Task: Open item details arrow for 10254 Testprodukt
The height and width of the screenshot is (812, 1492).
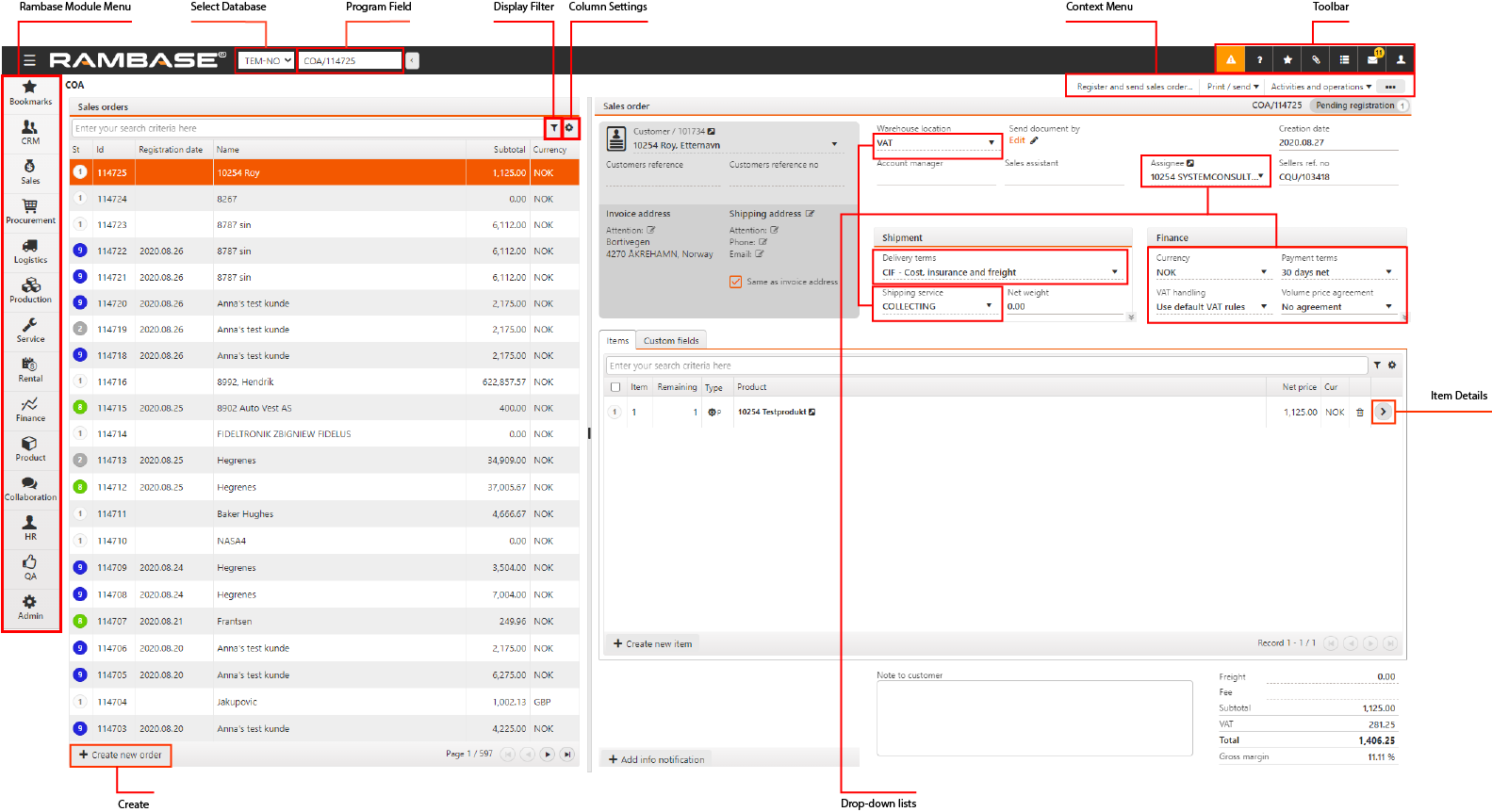Action: pos(1383,412)
